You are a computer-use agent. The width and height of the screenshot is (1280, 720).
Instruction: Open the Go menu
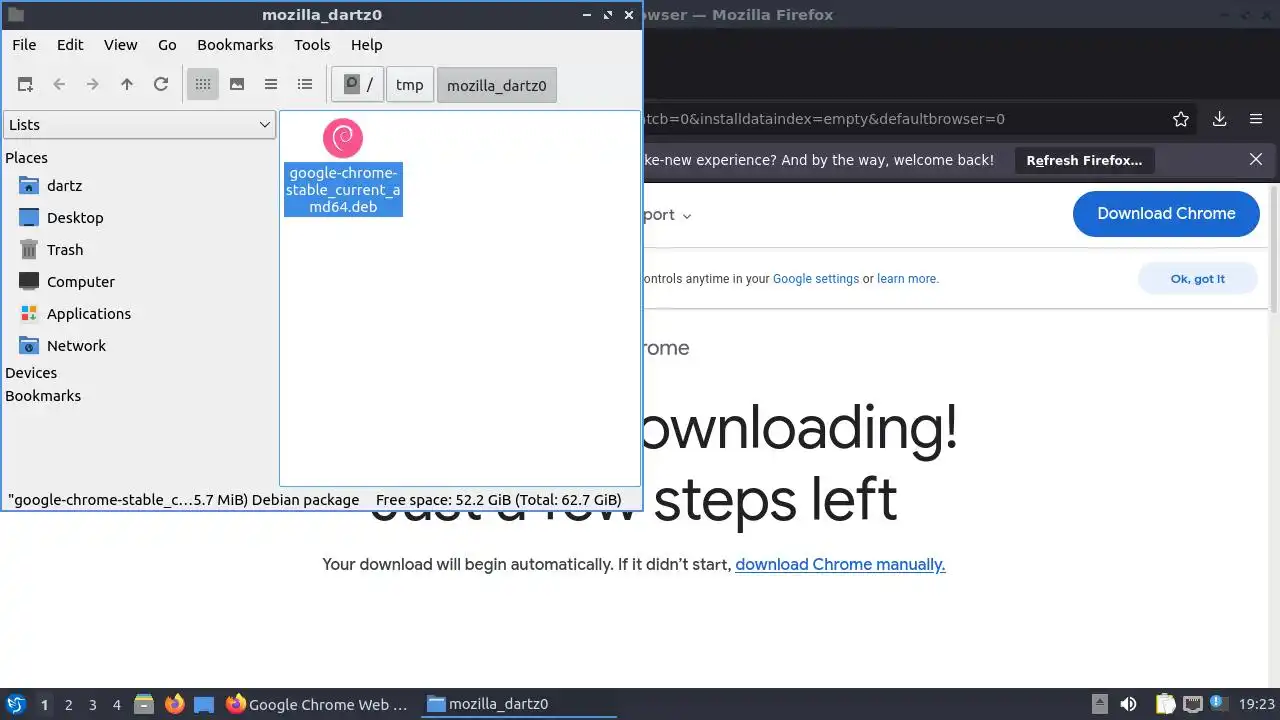[167, 45]
